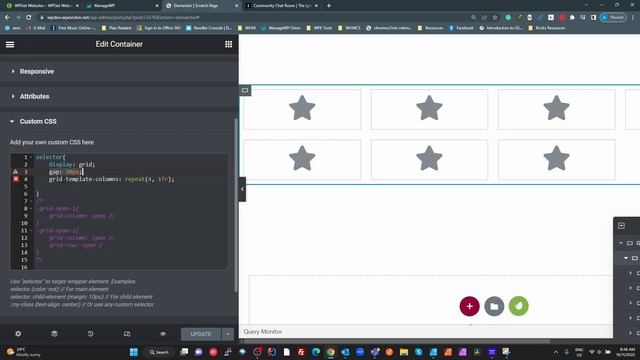Click the Navigator dock icon

(x=621, y=226)
